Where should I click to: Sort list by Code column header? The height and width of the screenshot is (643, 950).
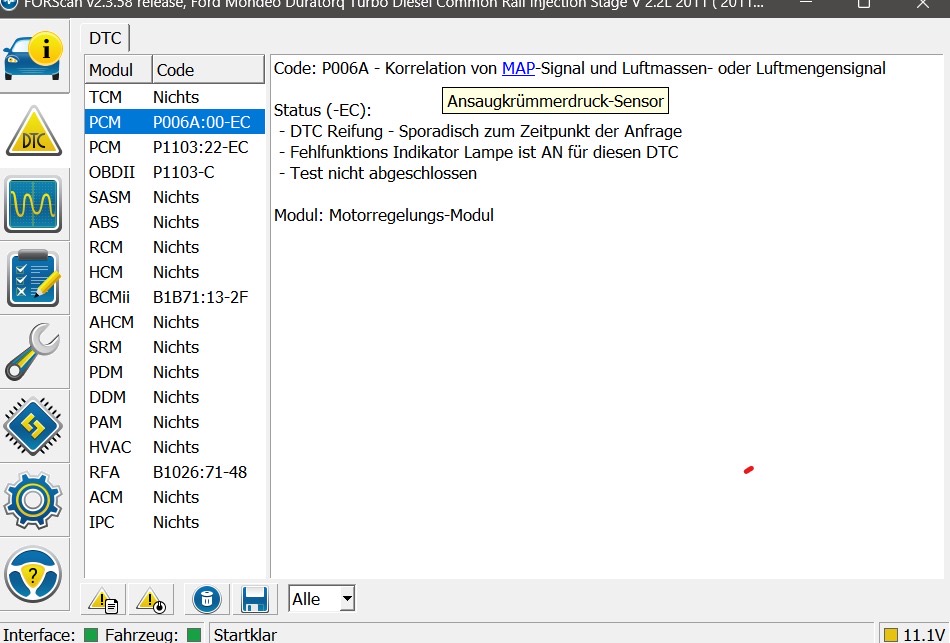[x=207, y=70]
